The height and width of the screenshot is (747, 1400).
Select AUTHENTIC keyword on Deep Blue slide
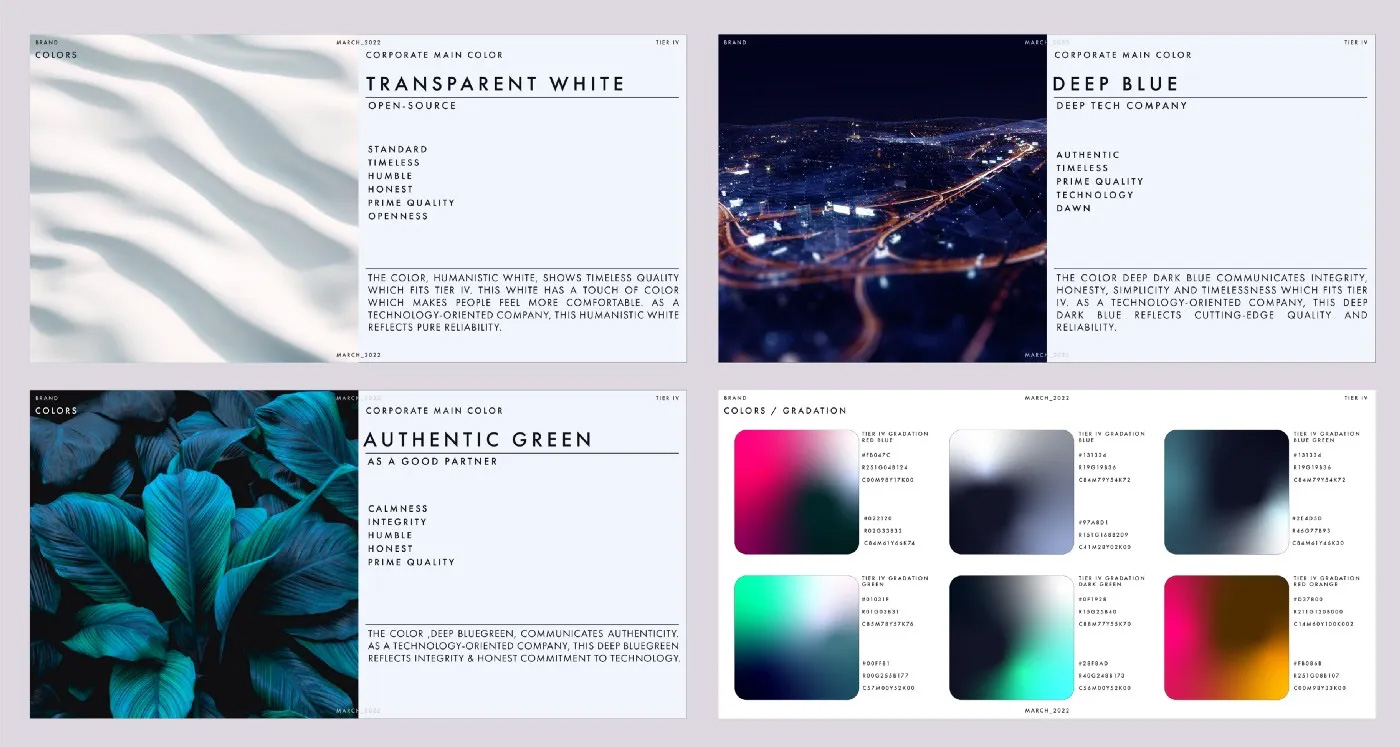[x=1088, y=155]
